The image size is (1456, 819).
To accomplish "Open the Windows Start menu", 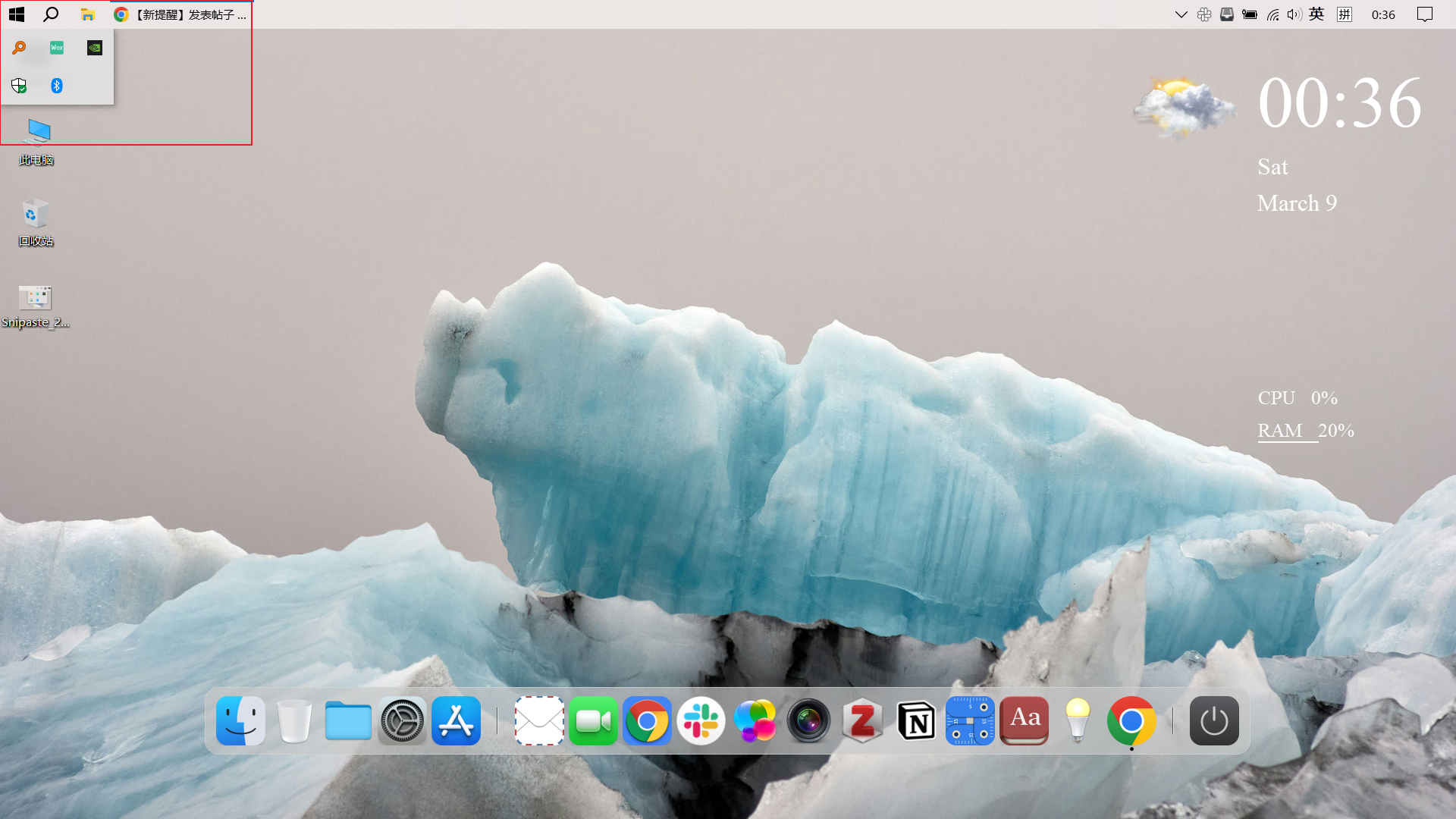I will (x=17, y=14).
